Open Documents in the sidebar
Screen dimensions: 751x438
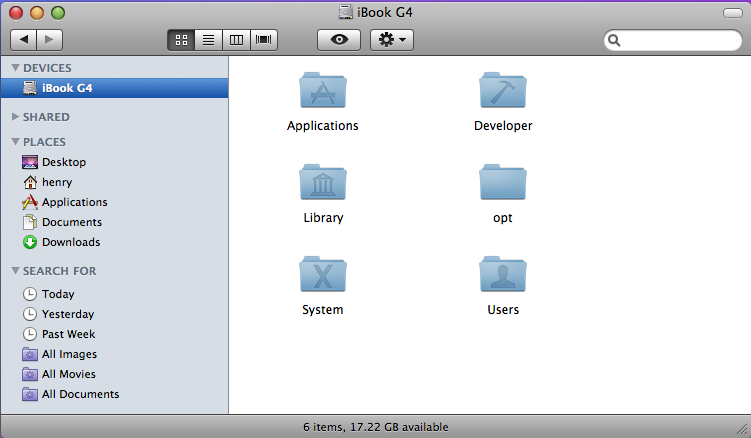(114, 222)
